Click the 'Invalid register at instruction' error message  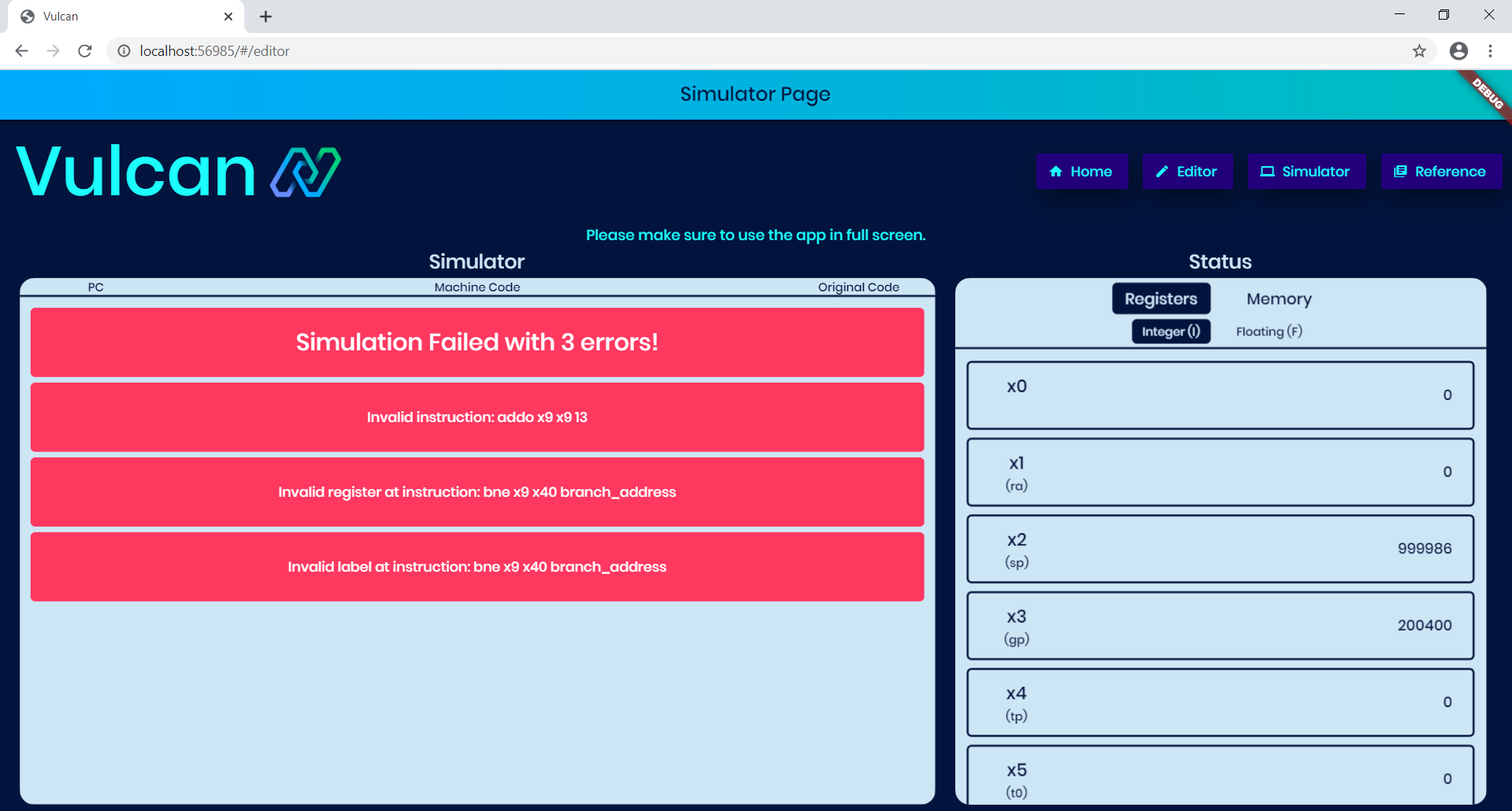[x=477, y=492]
